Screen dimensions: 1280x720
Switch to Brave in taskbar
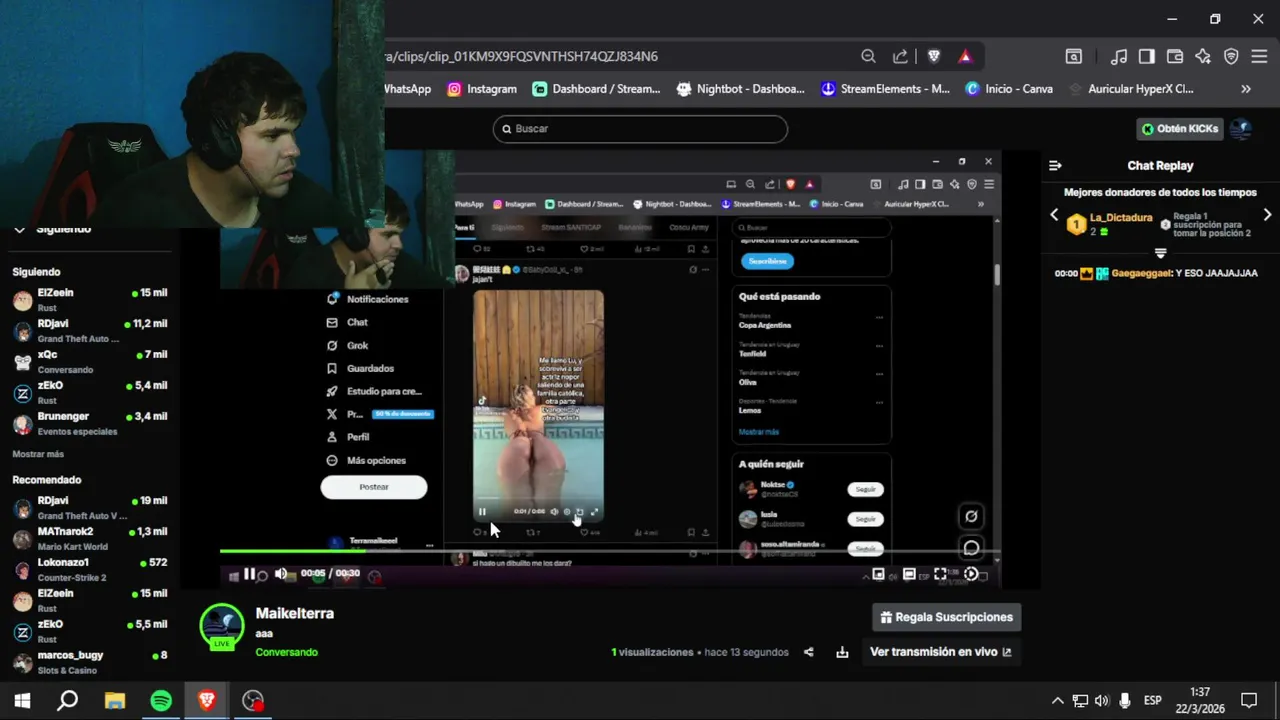pyautogui.click(x=207, y=701)
